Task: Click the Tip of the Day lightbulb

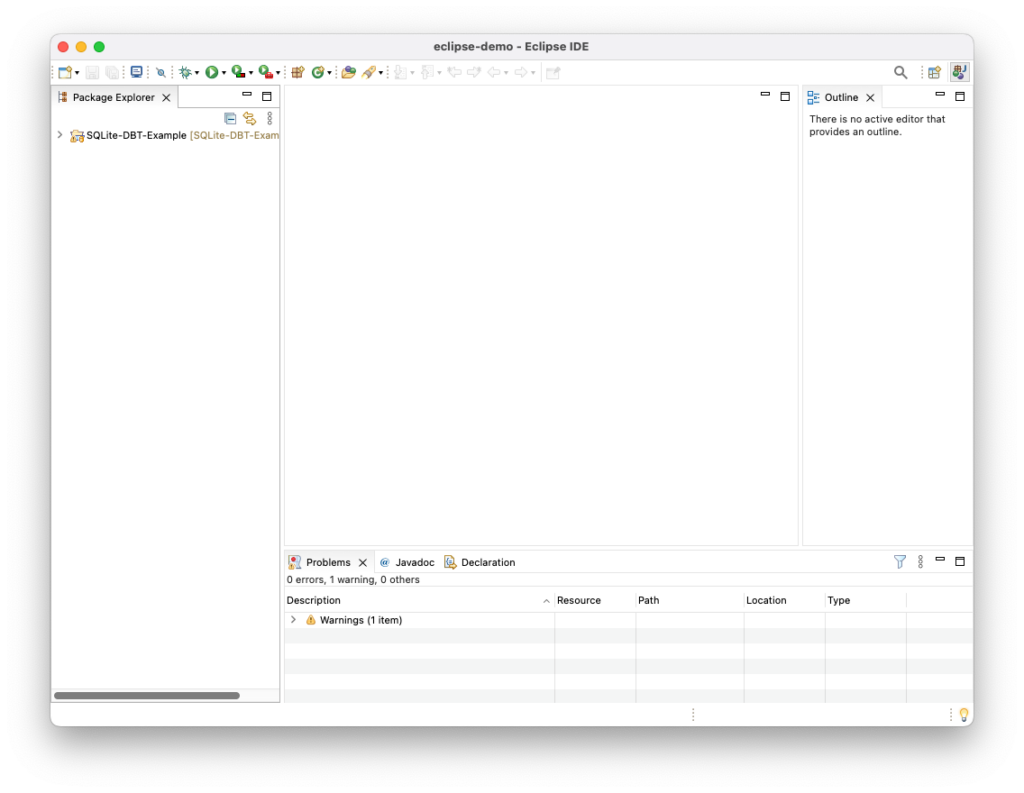Action: 964,714
